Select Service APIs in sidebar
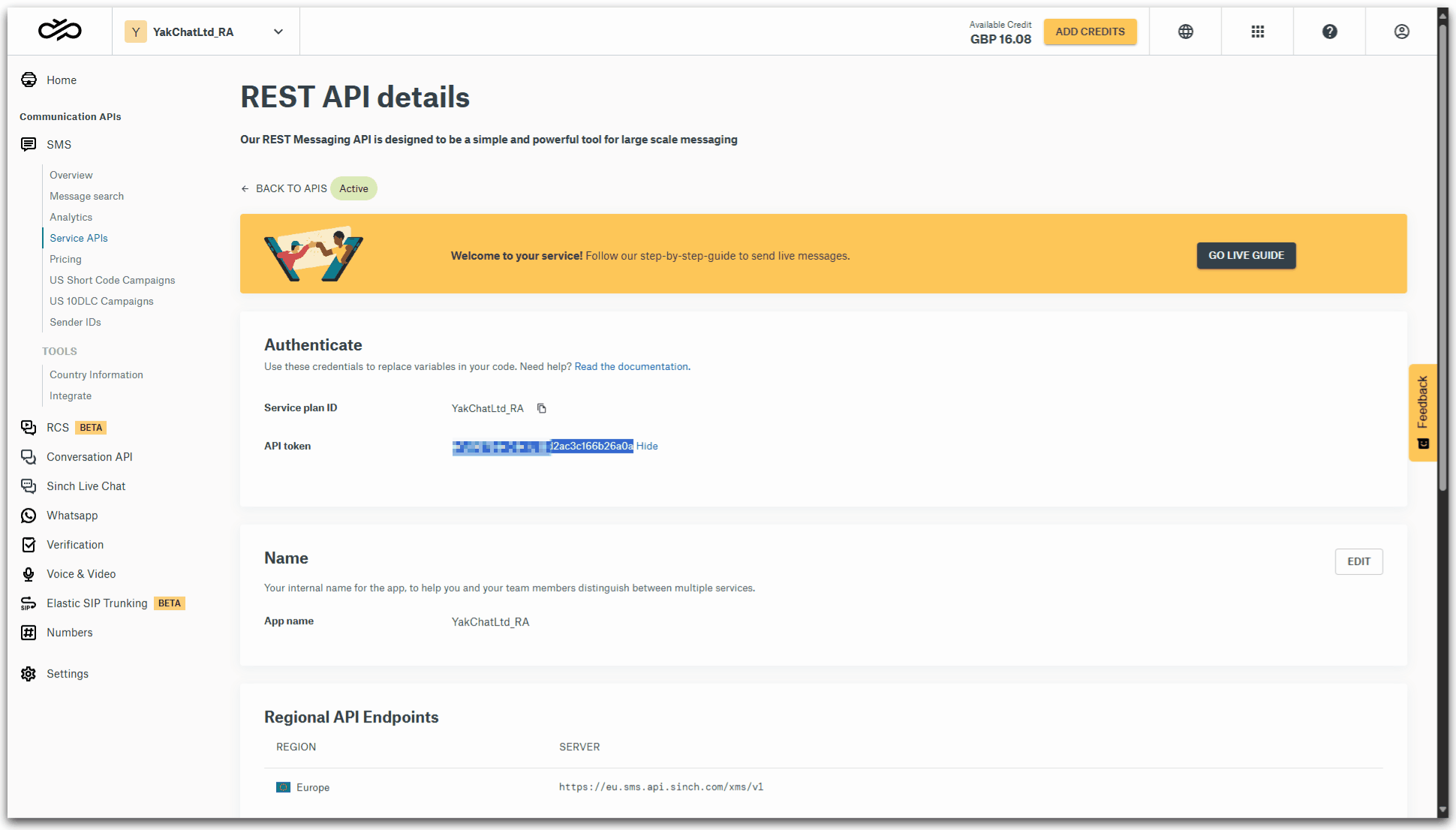Image resolution: width=1456 pixels, height=830 pixels. point(79,238)
